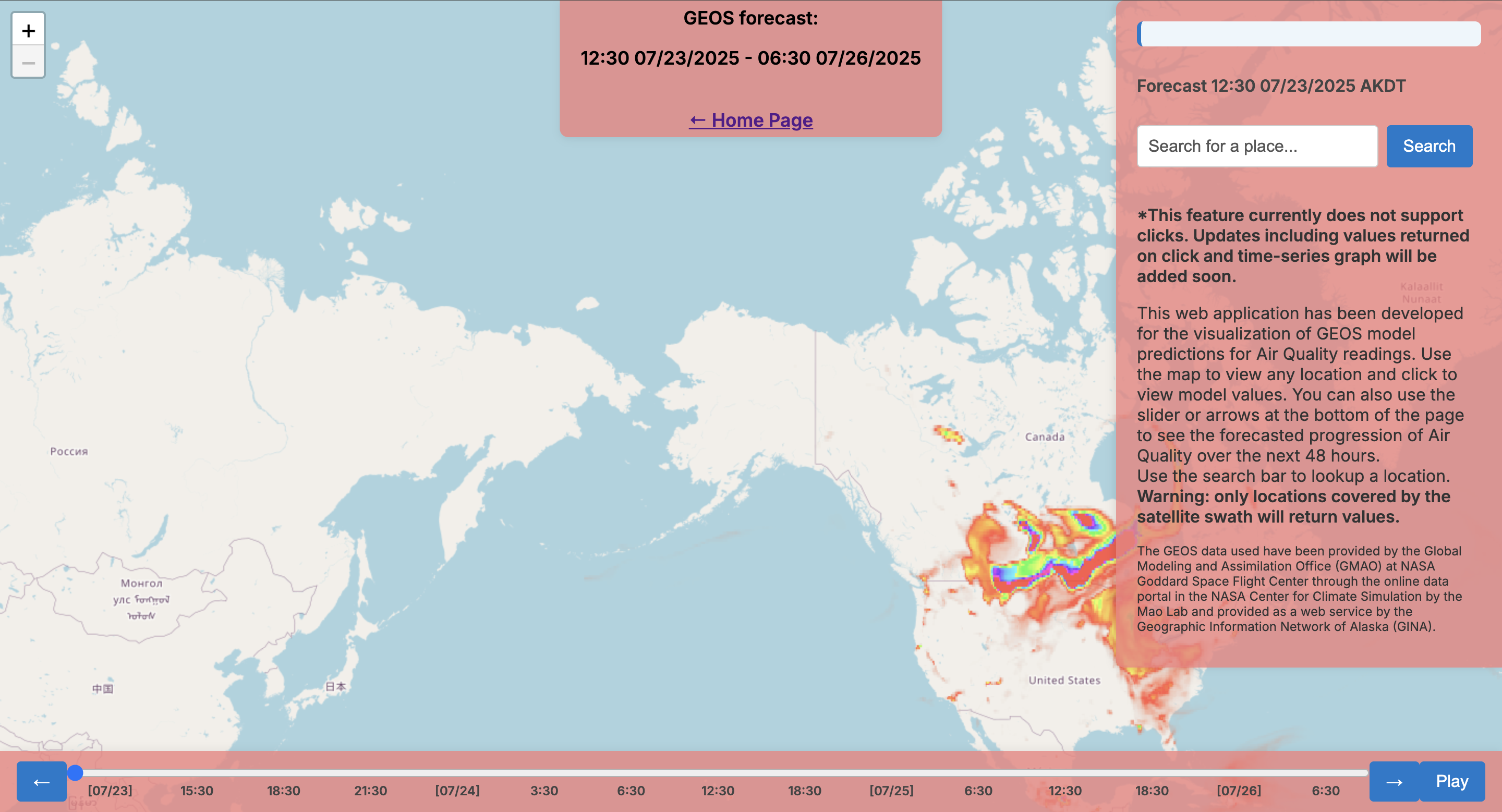Jump to the [07/24] timeline label
The height and width of the screenshot is (812, 1502).
pyautogui.click(x=457, y=791)
